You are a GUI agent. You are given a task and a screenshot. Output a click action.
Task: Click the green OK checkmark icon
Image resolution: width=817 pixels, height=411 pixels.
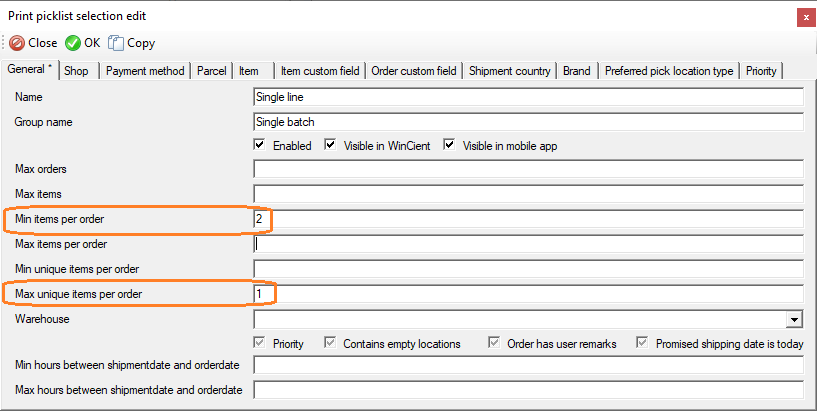coord(73,43)
